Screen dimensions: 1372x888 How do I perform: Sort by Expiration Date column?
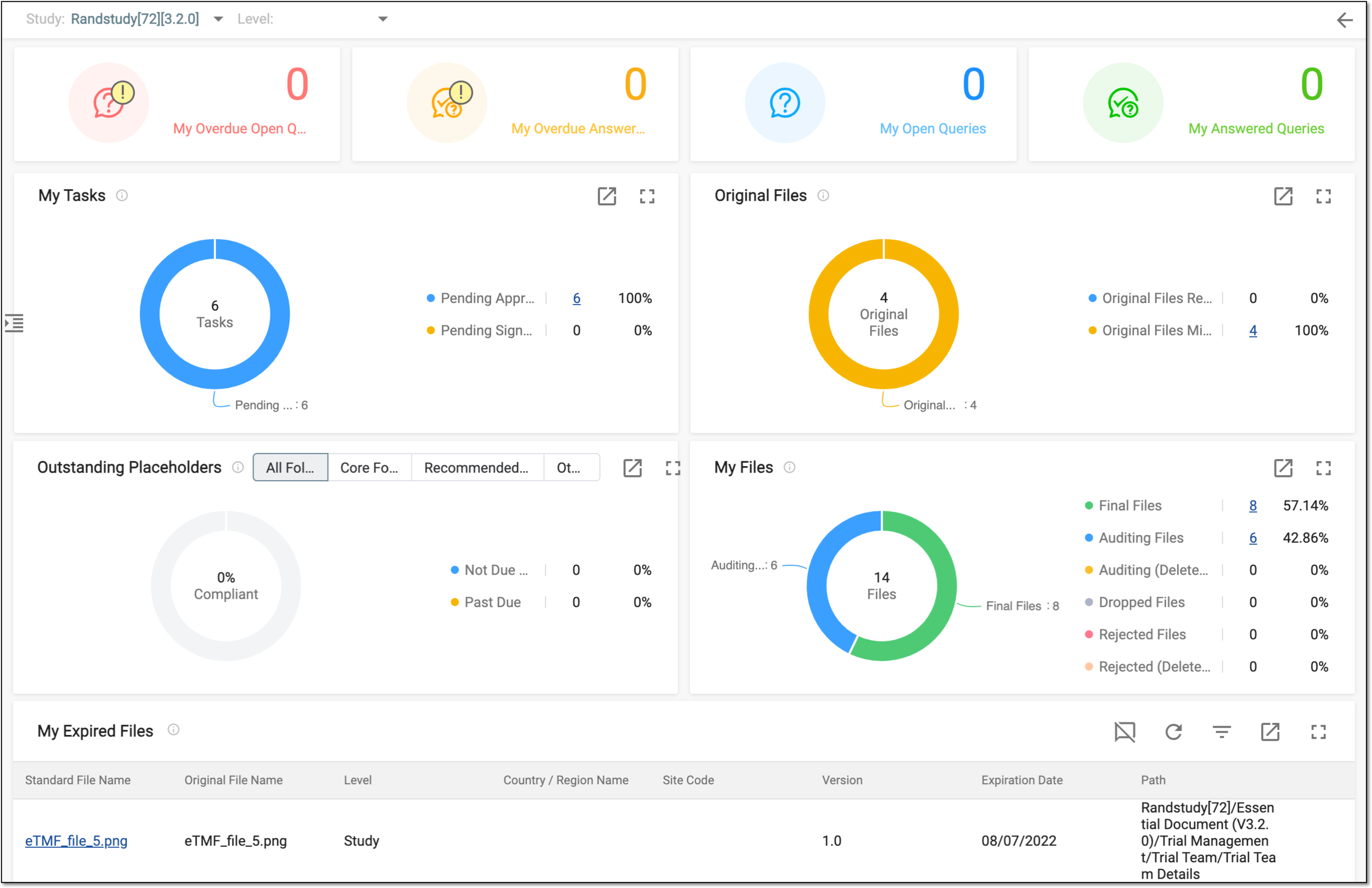tap(1021, 780)
